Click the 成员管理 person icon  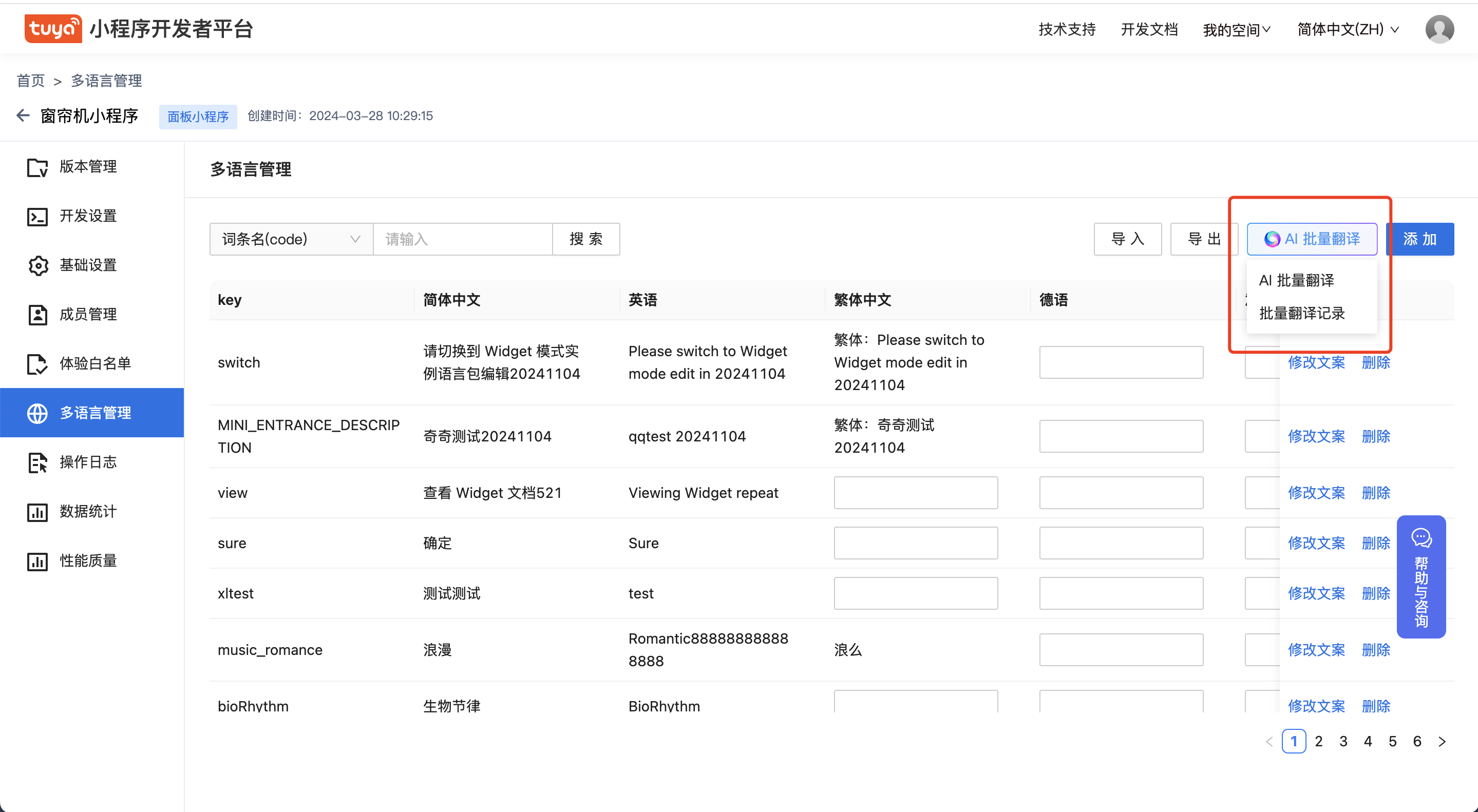pos(37,314)
